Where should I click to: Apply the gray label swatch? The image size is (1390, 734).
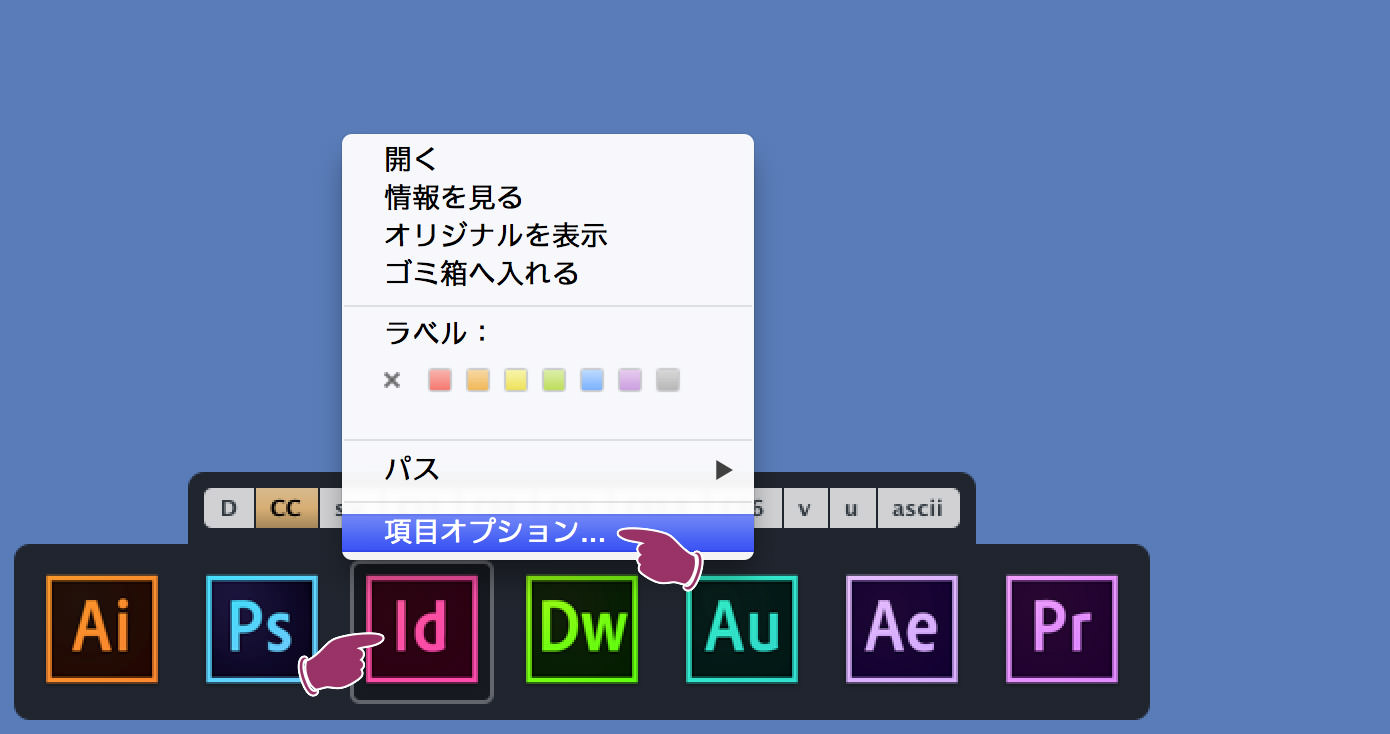(x=668, y=380)
